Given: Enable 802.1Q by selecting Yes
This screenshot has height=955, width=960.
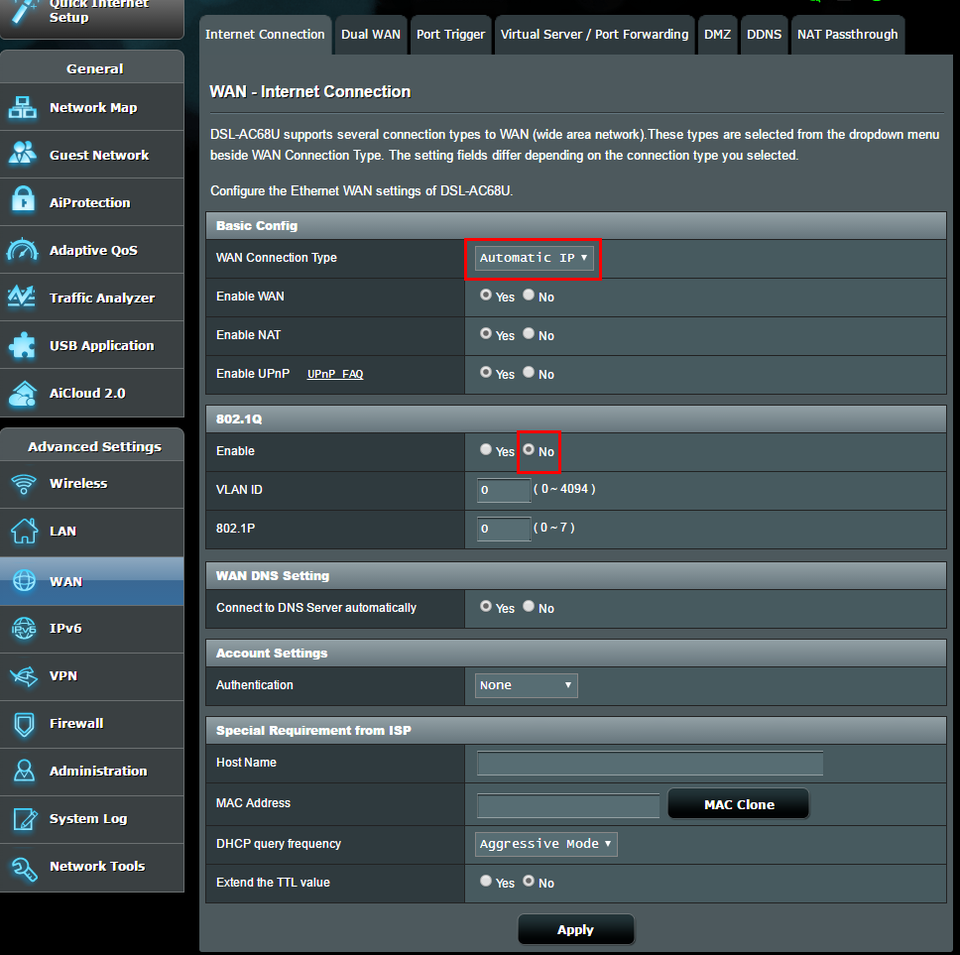Looking at the screenshot, I should [x=487, y=450].
